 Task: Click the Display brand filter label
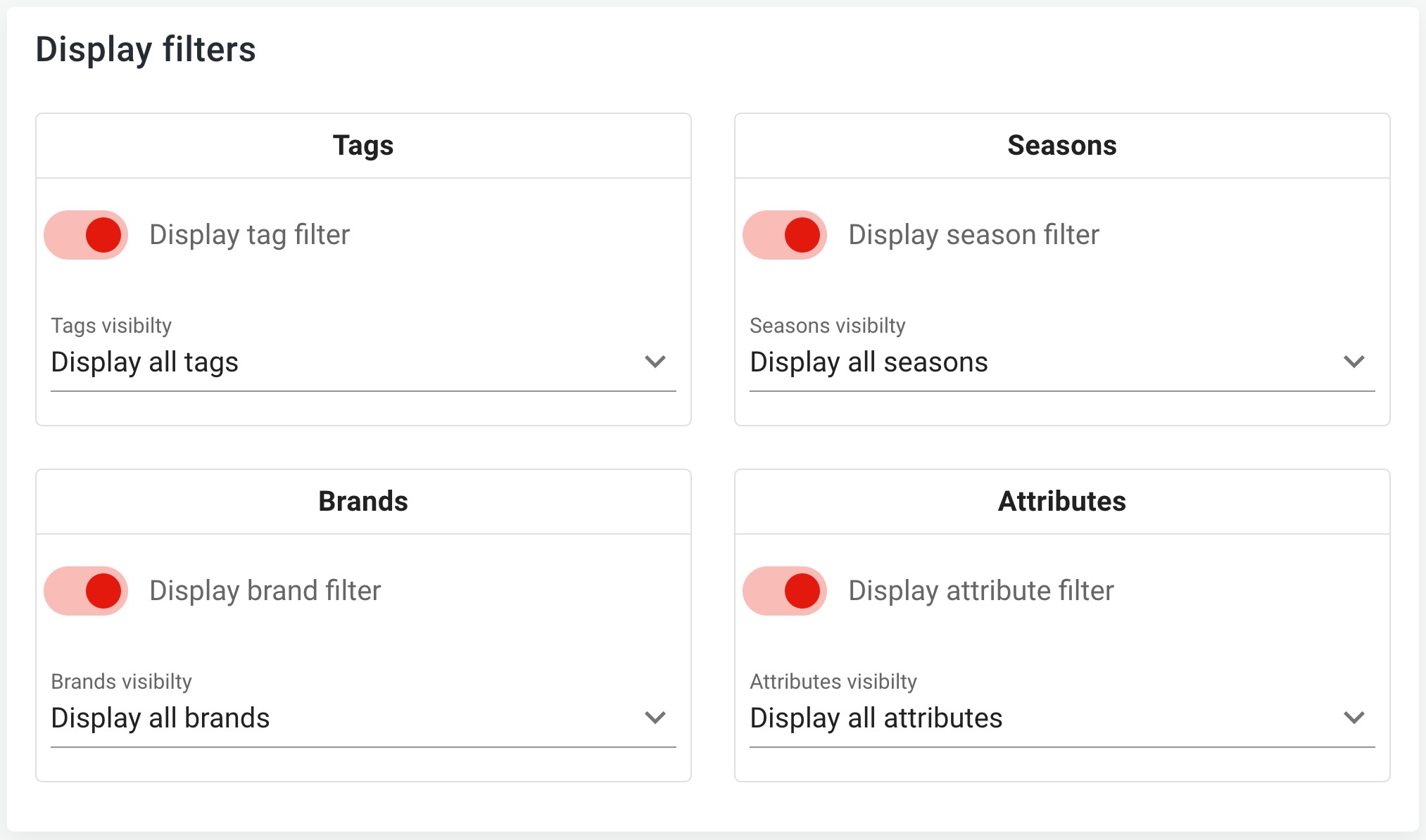[x=265, y=591]
